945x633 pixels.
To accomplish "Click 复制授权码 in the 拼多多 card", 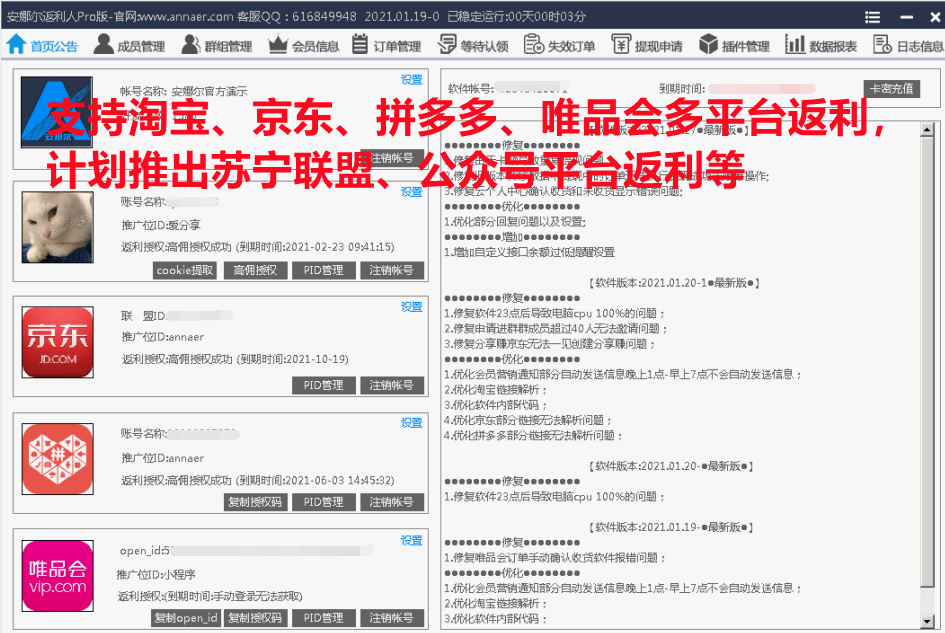I will (256, 502).
